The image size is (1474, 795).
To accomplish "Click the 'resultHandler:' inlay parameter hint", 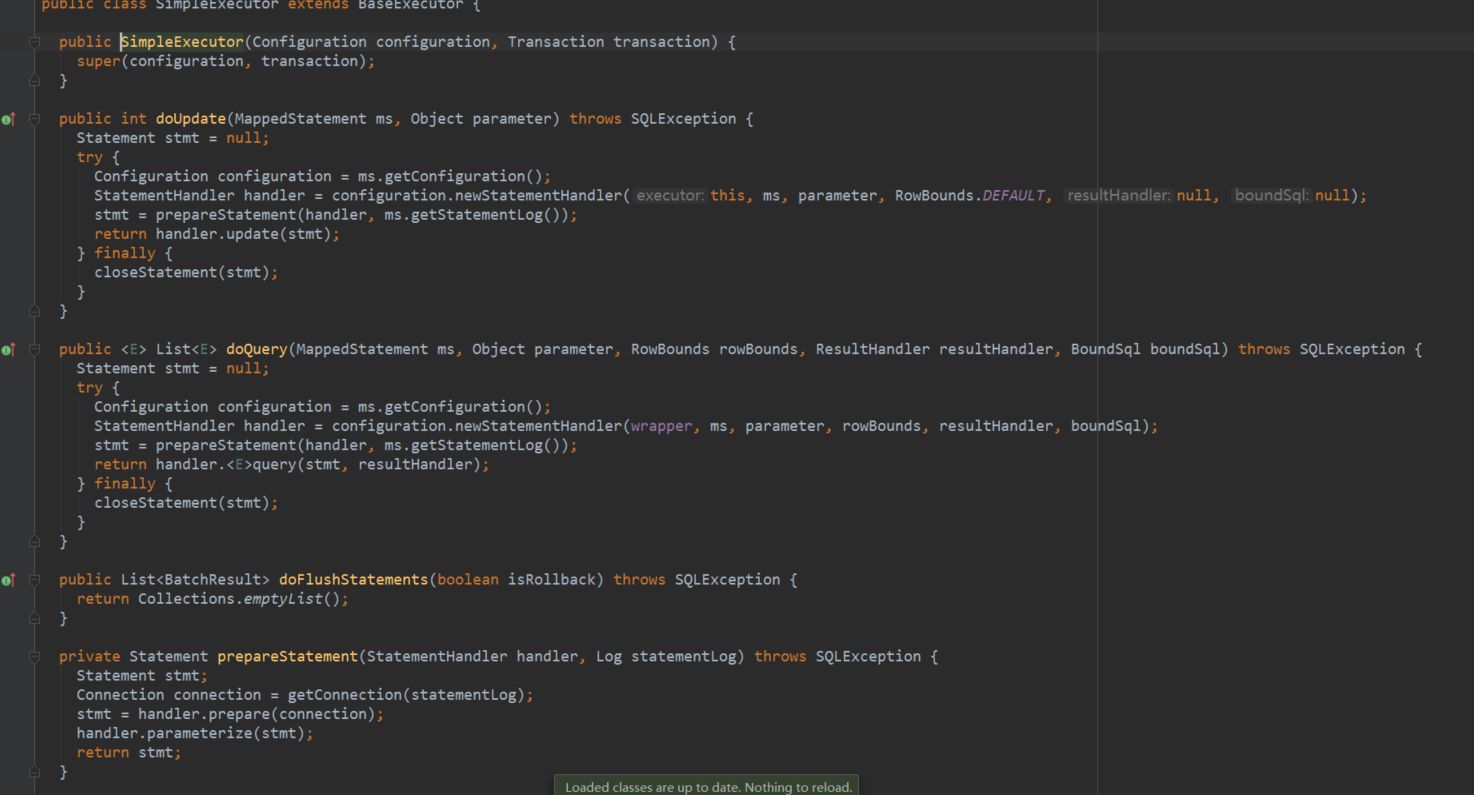I will [x=1118, y=196].
